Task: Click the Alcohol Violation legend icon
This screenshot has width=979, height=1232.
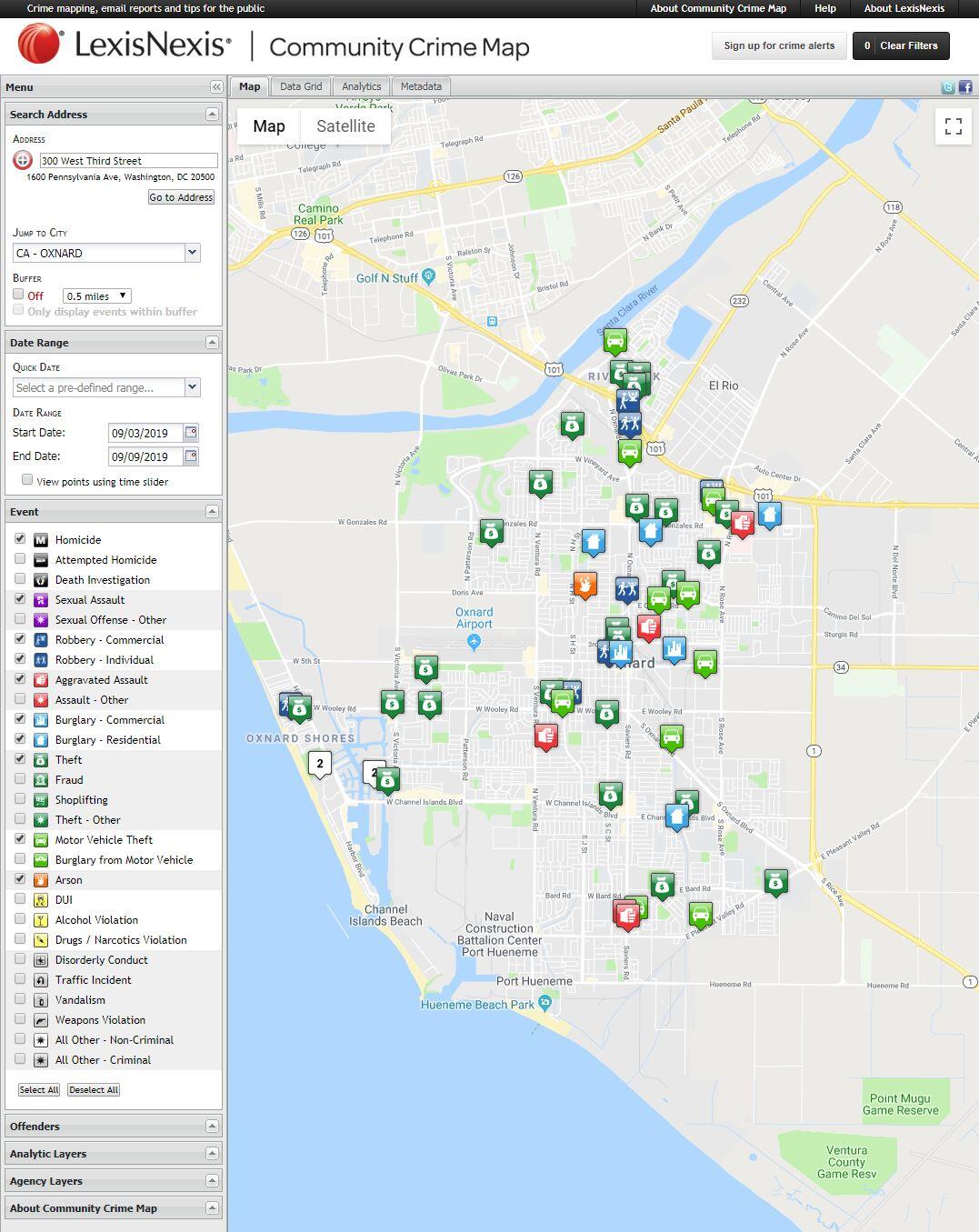Action: [x=40, y=920]
